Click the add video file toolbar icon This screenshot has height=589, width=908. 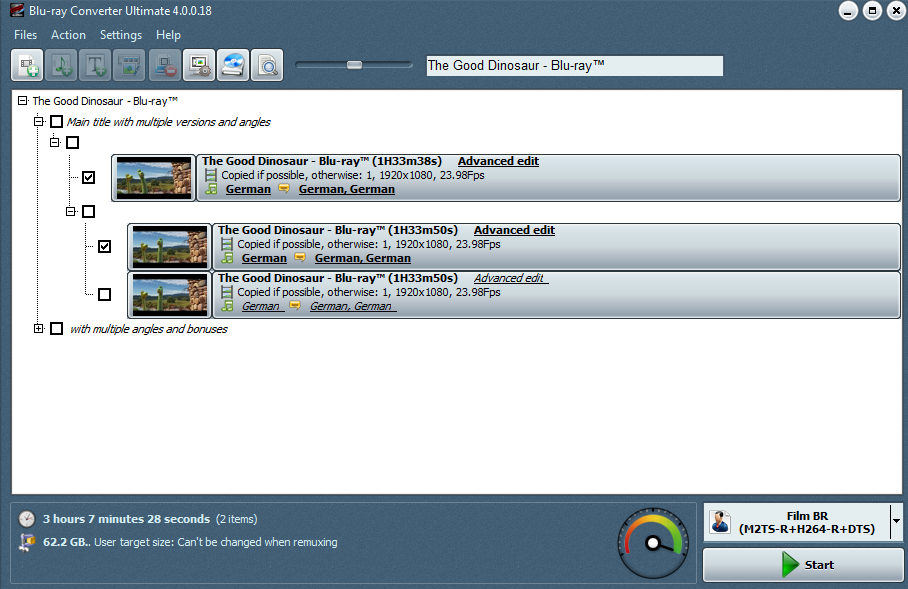[27, 65]
